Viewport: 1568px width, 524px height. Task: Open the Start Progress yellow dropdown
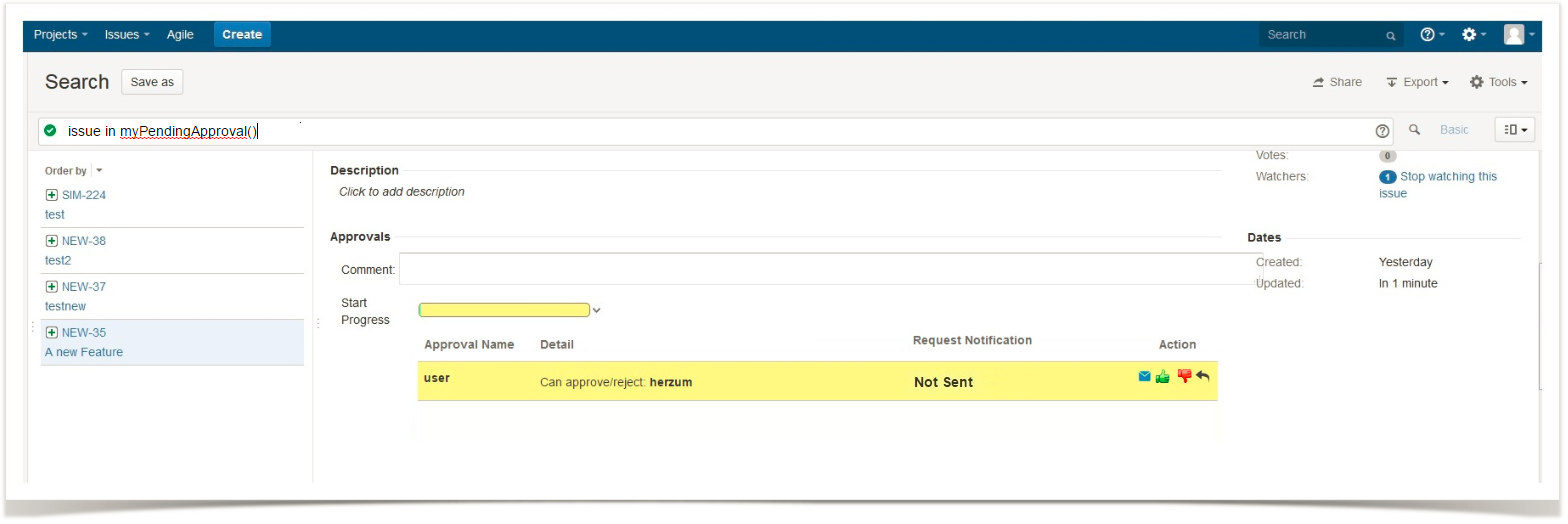pos(510,310)
